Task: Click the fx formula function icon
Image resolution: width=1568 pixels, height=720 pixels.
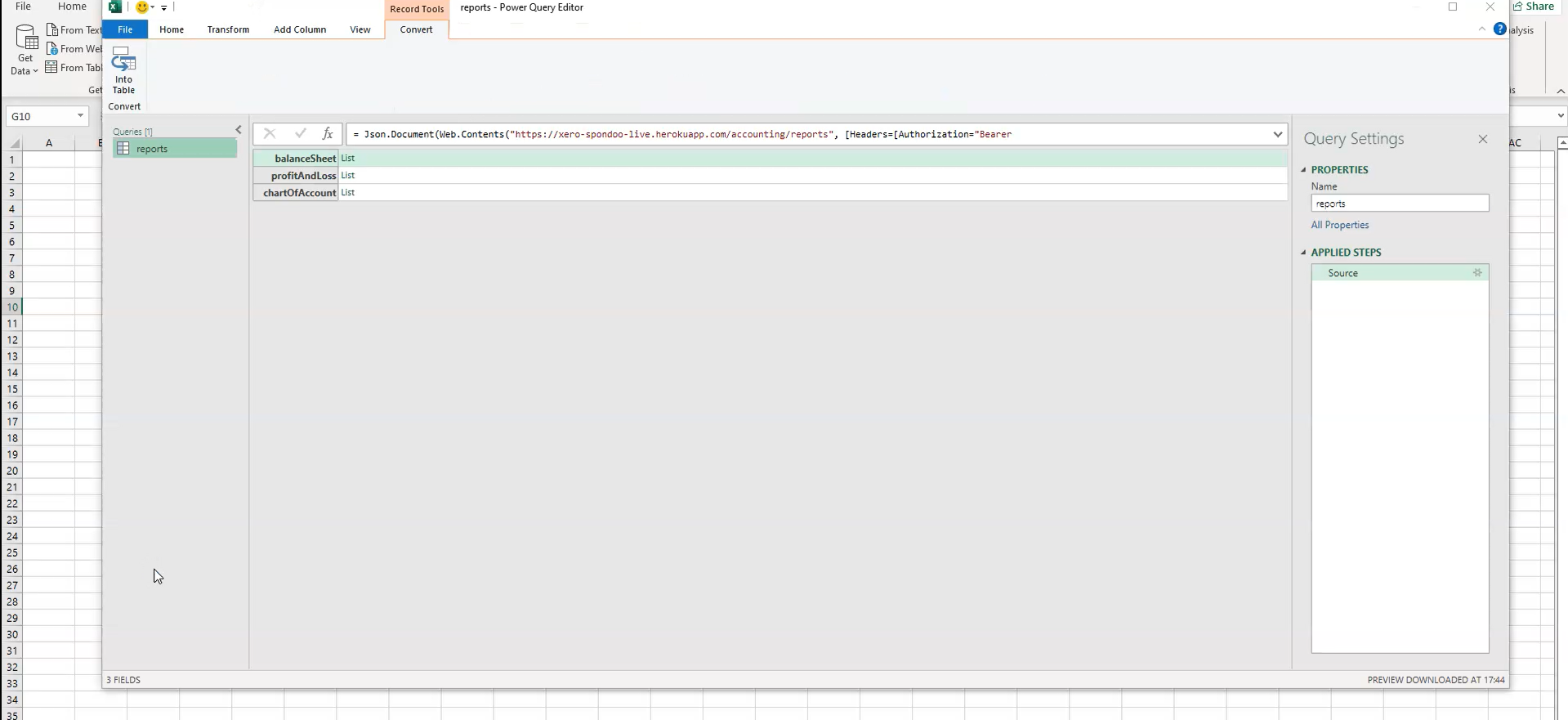Action: click(328, 134)
